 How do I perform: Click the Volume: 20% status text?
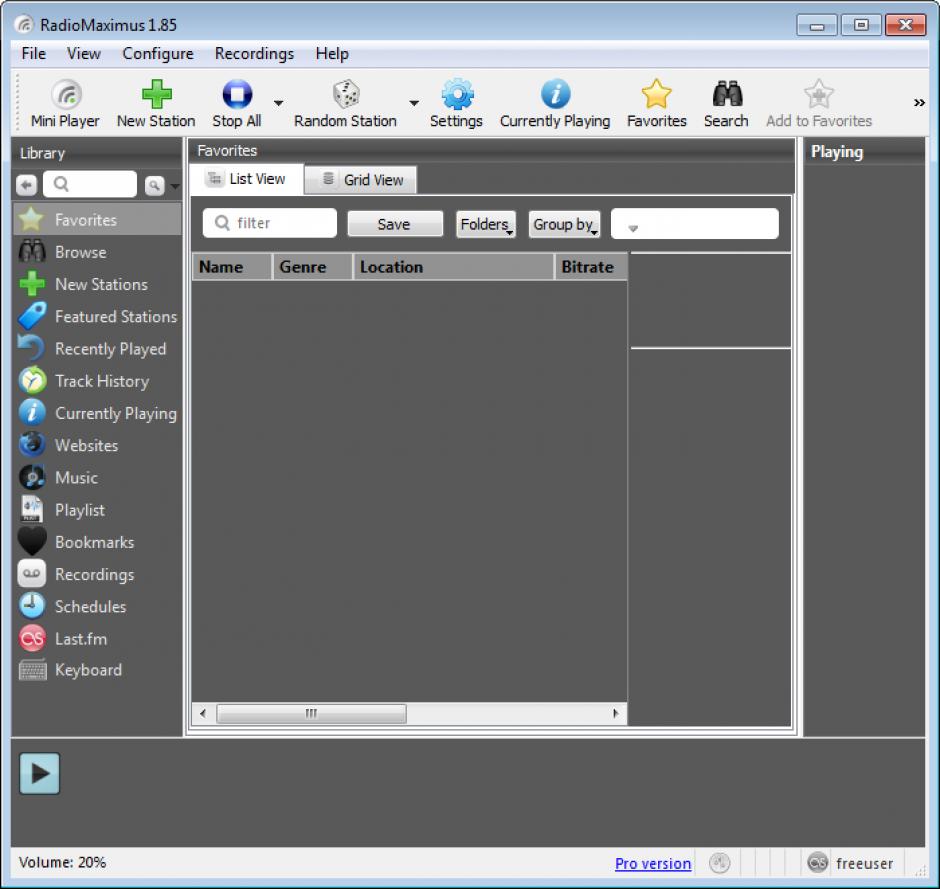pos(62,862)
